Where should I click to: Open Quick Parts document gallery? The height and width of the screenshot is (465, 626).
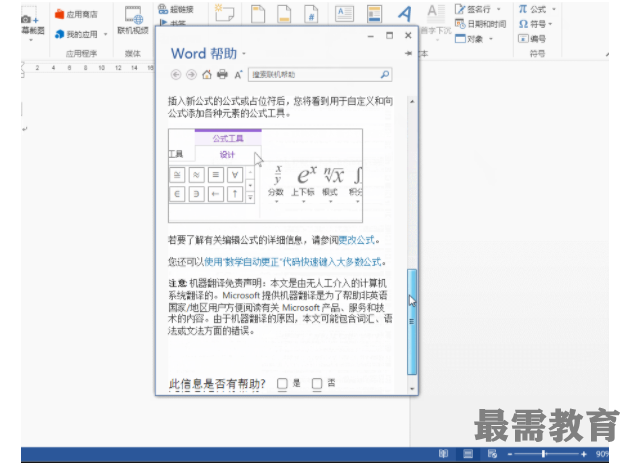[374, 13]
